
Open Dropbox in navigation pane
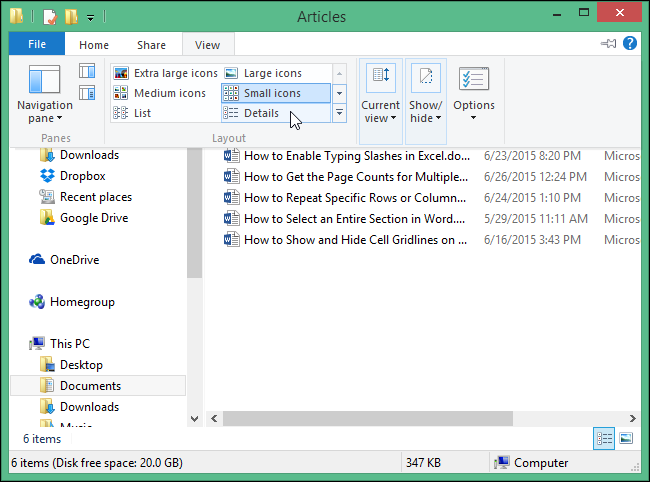tap(73, 176)
